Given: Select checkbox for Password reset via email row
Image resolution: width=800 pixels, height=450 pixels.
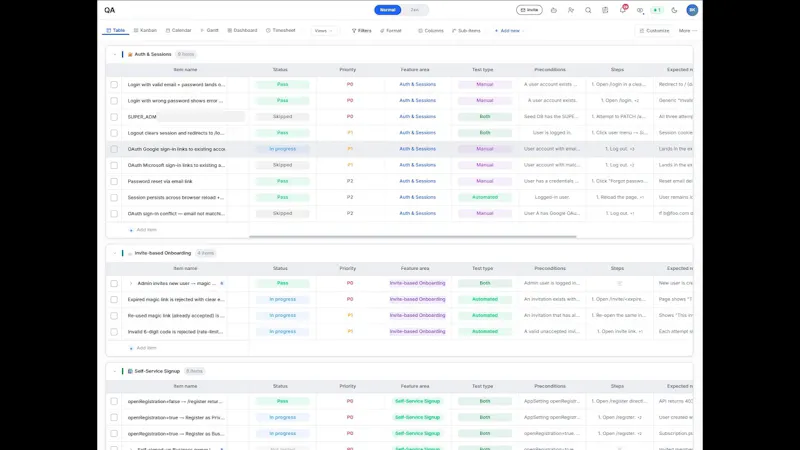Looking at the screenshot, I should 114,182.
